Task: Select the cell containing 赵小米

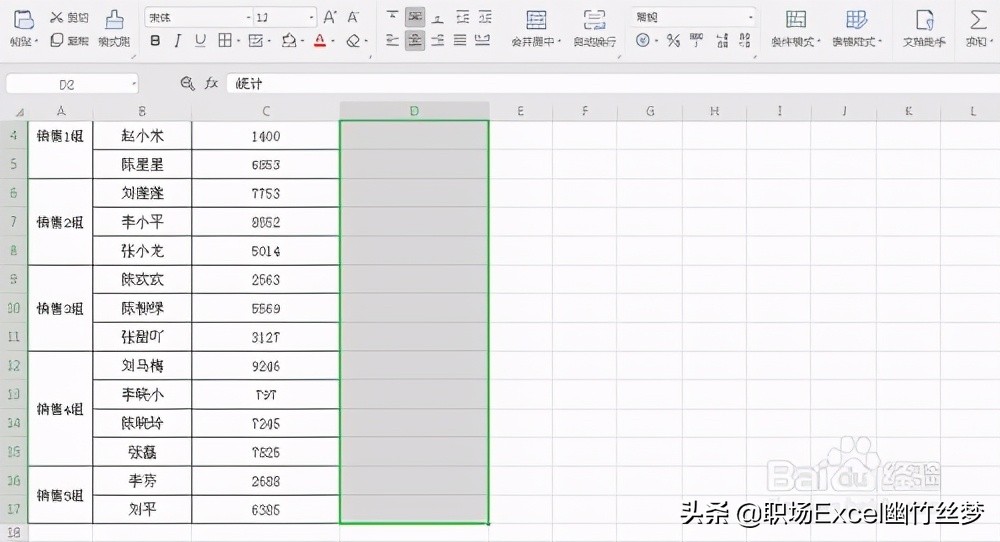Action: point(142,136)
